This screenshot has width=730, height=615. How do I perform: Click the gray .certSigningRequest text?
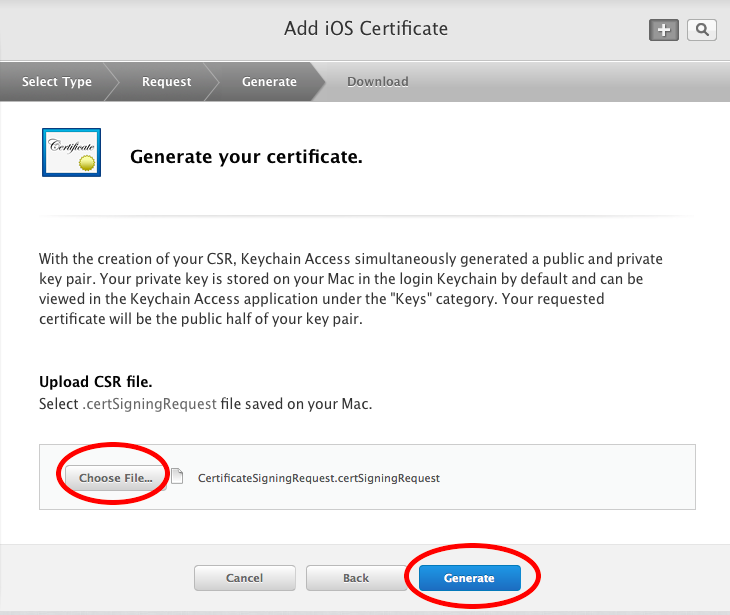[x=149, y=404]
